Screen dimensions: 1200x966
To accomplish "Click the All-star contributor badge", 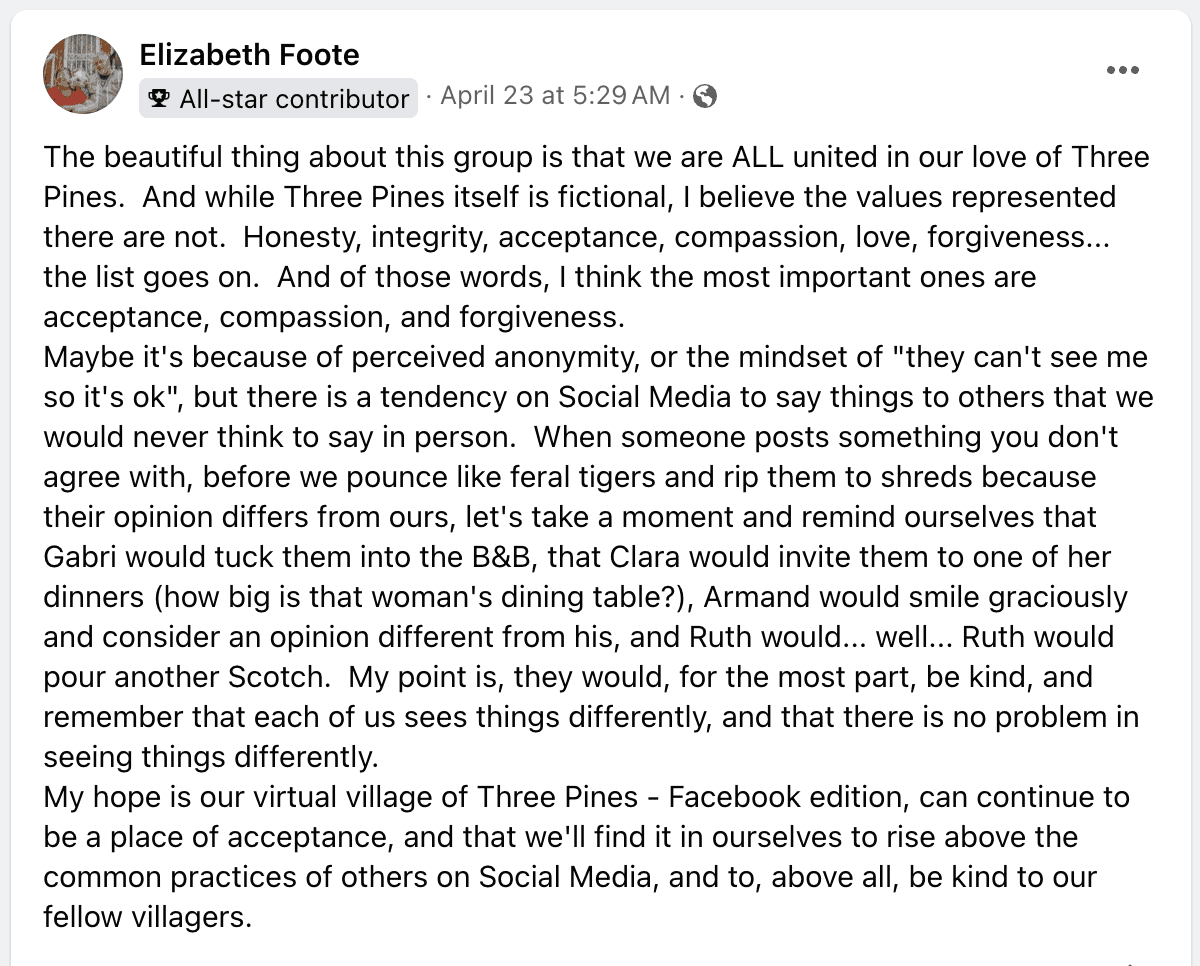I will (278, 98).
